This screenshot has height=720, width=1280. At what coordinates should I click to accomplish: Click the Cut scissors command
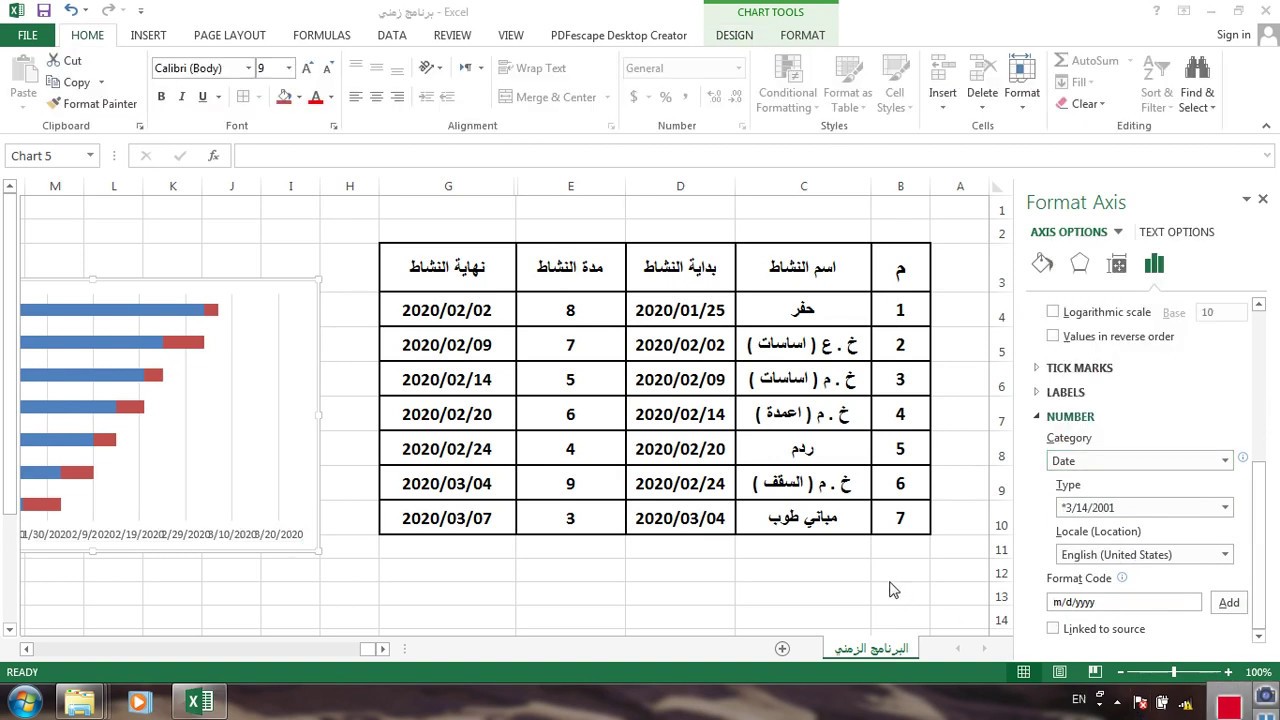(x=65, y=60)
